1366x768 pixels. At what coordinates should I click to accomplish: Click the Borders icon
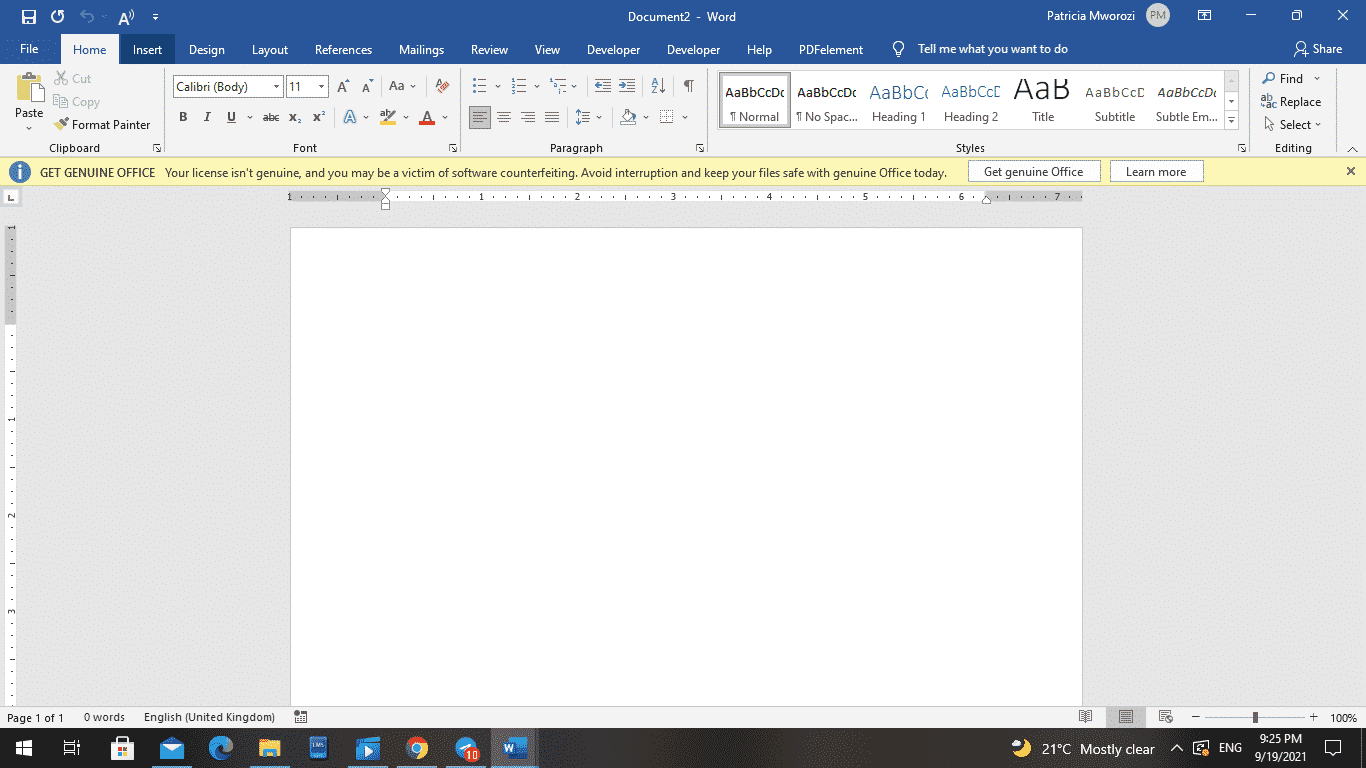click(667, 117)
